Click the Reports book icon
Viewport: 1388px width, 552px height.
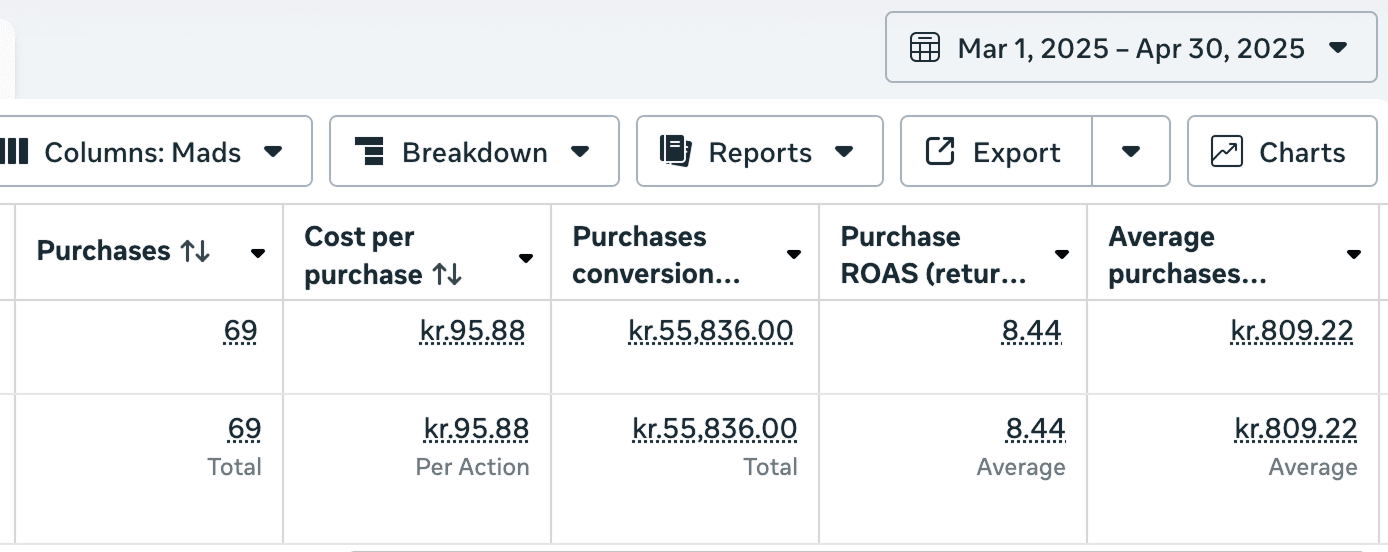[x=676, y=152]
